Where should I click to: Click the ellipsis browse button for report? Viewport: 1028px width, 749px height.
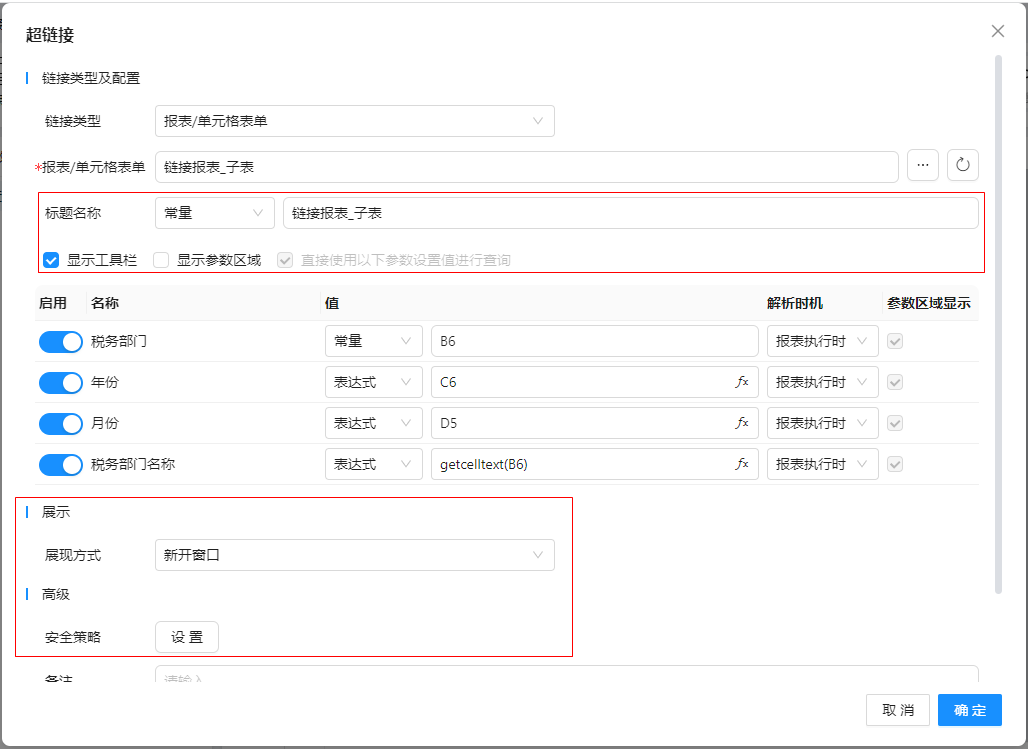[x=922, y=165]
